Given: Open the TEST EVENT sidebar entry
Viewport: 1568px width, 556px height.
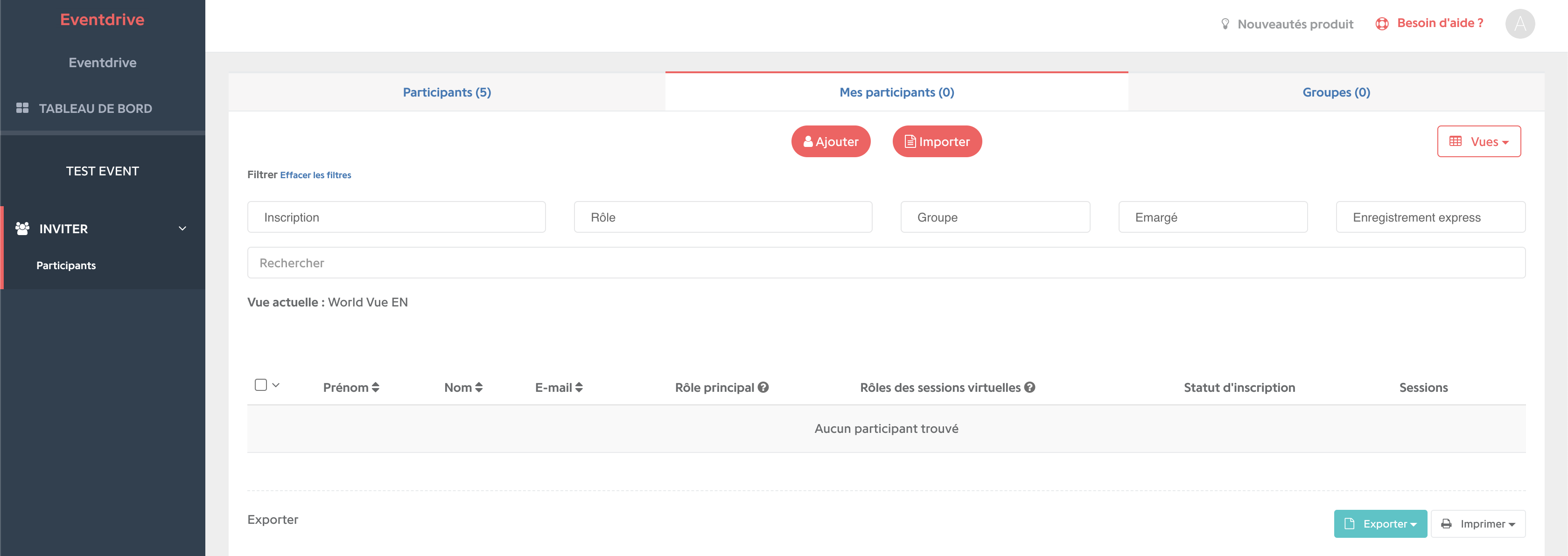Looking at the screenshot, I should coord(102,171).
